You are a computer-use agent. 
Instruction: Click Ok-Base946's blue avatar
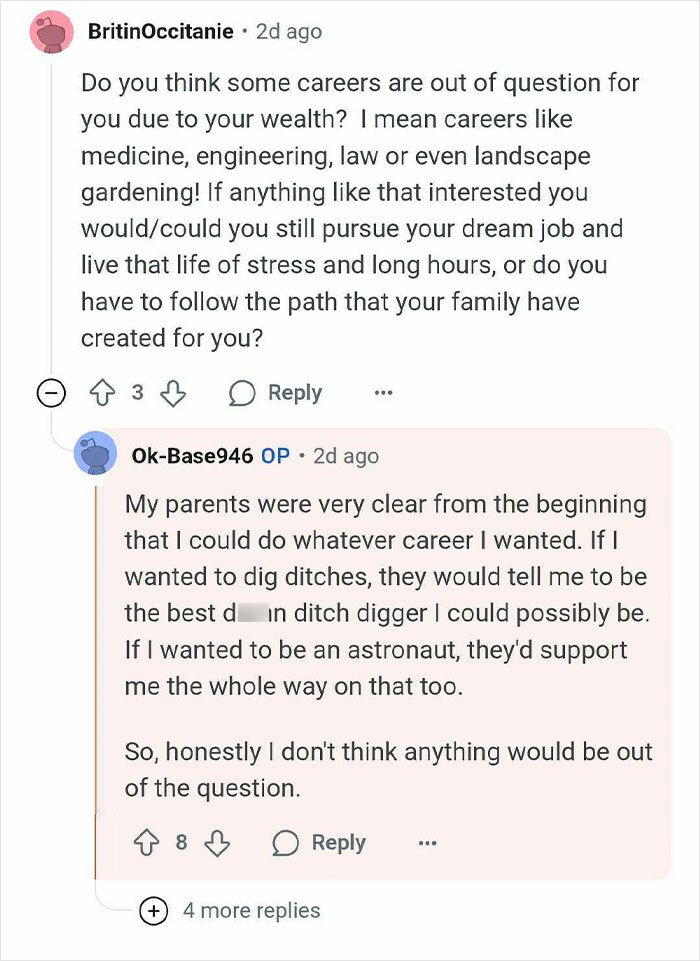point(95,454)
